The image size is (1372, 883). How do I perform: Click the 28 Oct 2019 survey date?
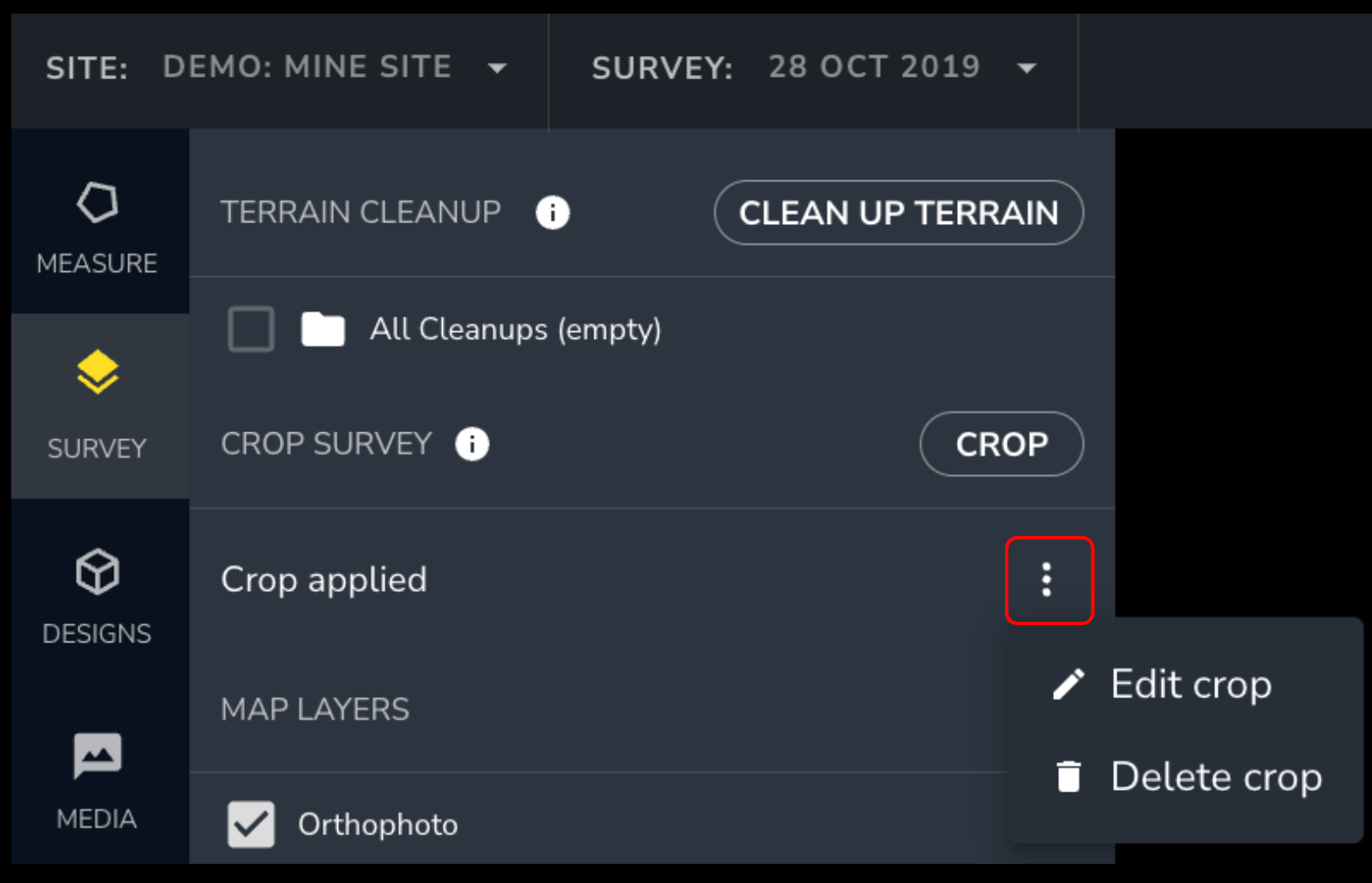click(874, 67)
